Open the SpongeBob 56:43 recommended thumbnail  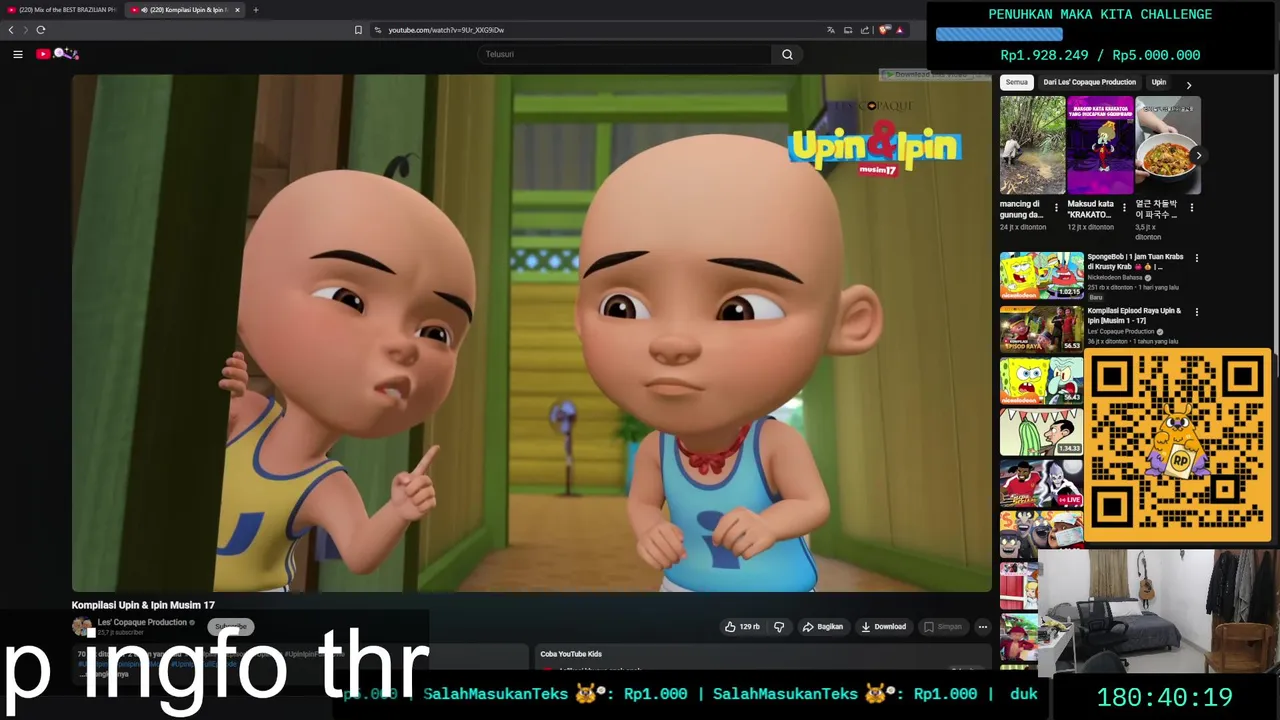pyautogui.click(x=1041, y=381)
